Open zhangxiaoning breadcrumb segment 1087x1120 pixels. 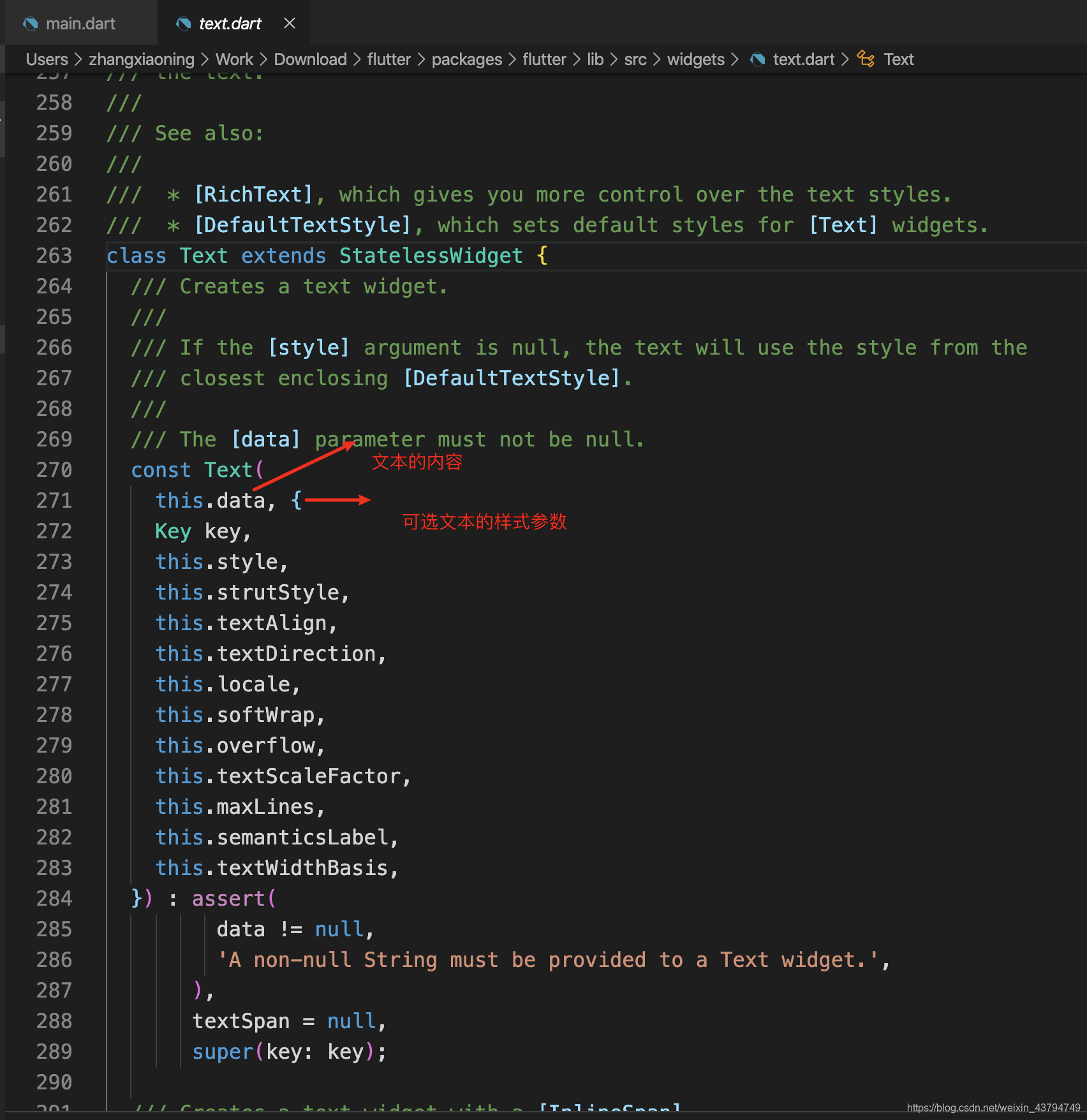coord(141,59)
